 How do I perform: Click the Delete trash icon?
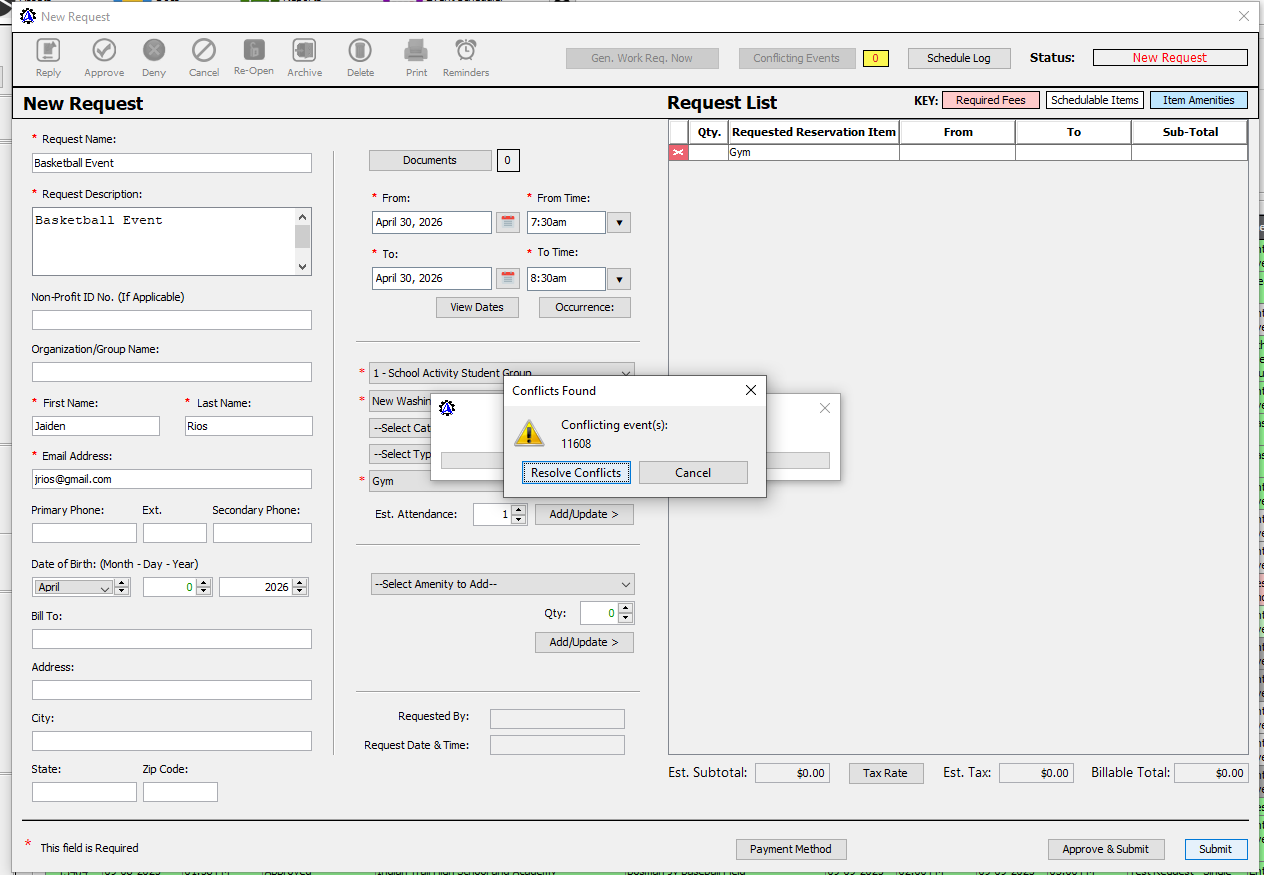point(360,52)
